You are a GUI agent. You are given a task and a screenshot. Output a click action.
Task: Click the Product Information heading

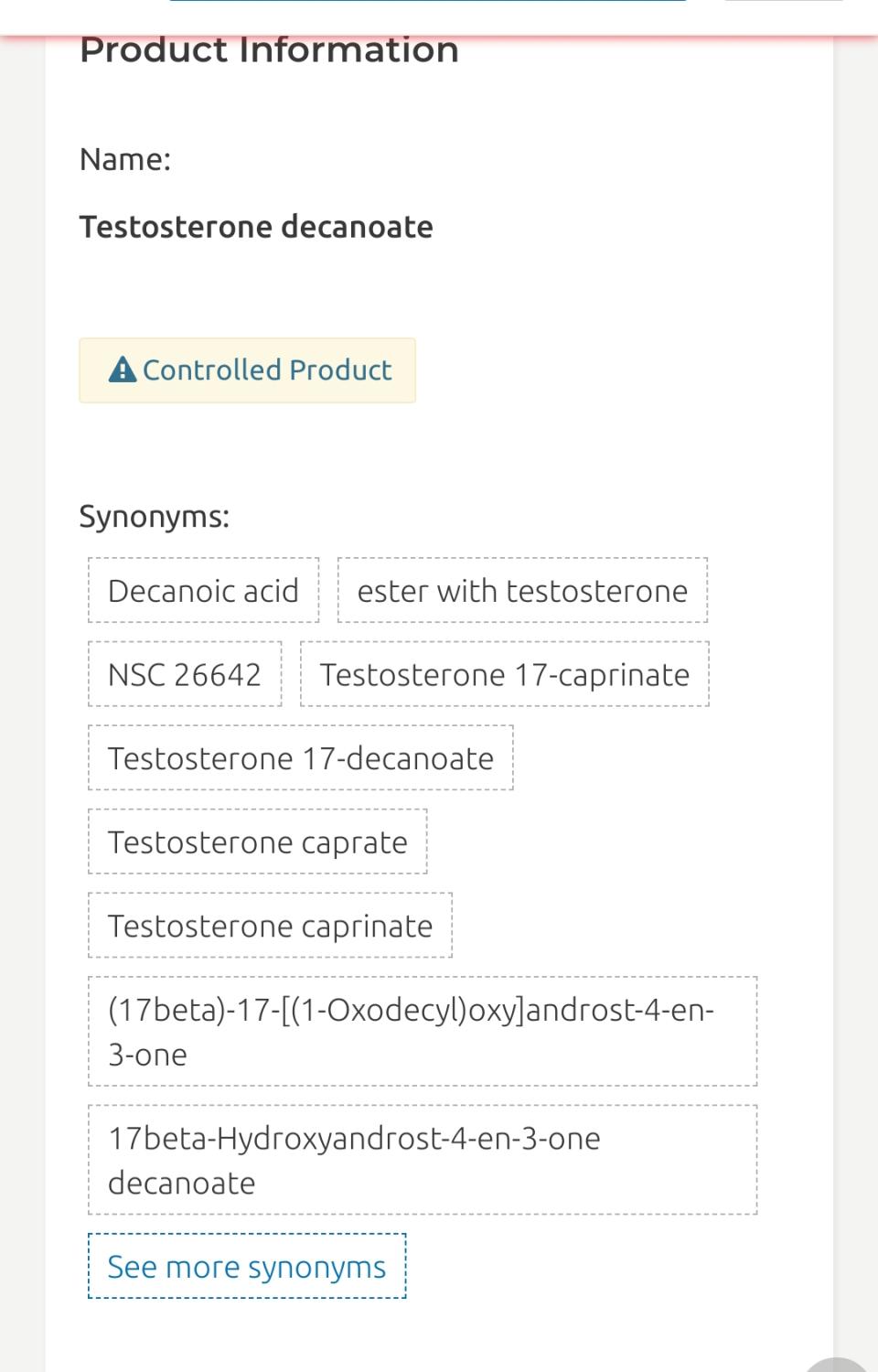pos(269,50)
